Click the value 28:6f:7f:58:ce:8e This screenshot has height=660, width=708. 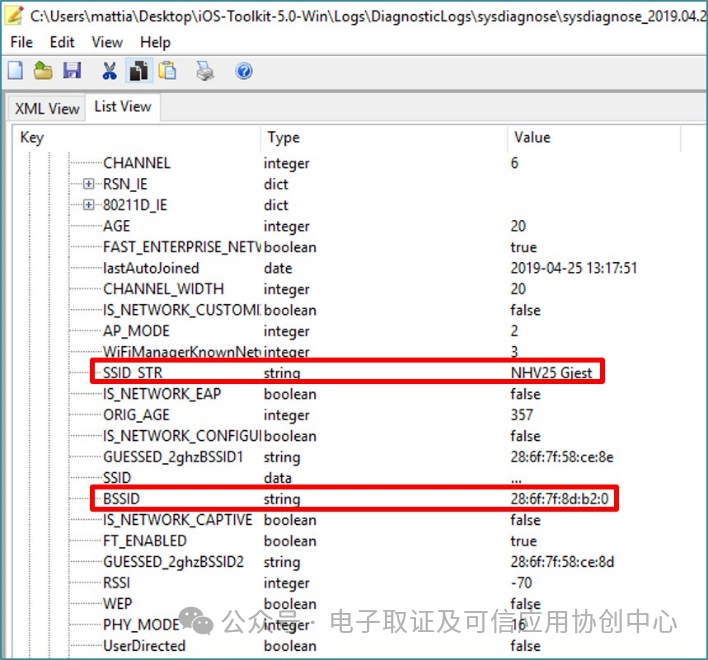[562, 457]
